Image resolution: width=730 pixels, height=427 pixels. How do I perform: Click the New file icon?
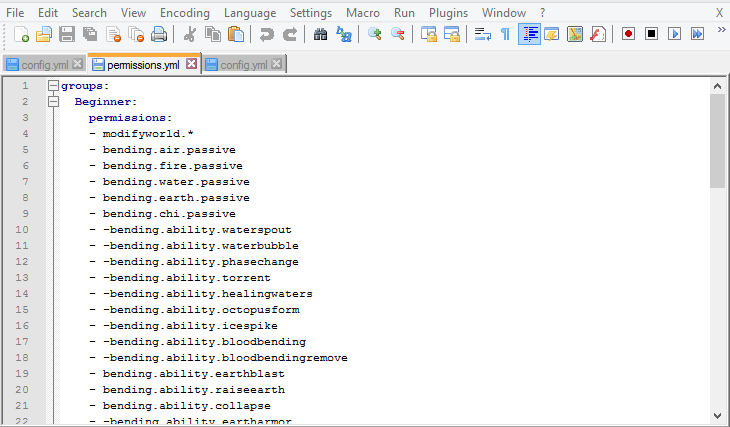coord(21,34)
